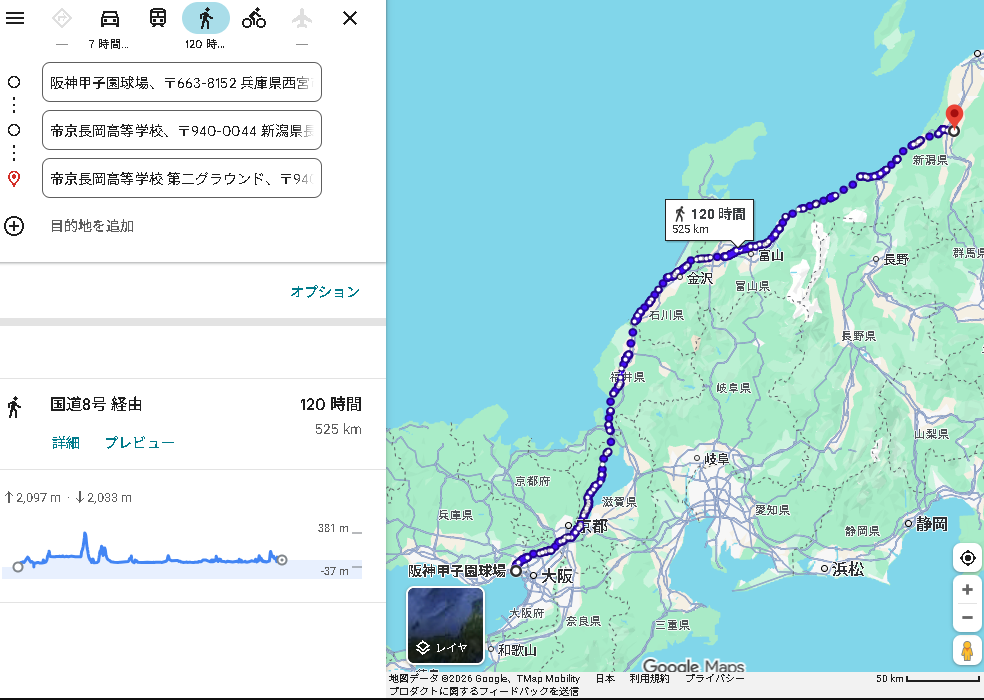Screen dimensions: 984x700
Task: Click the elevation profile chart
Action: 150,555
